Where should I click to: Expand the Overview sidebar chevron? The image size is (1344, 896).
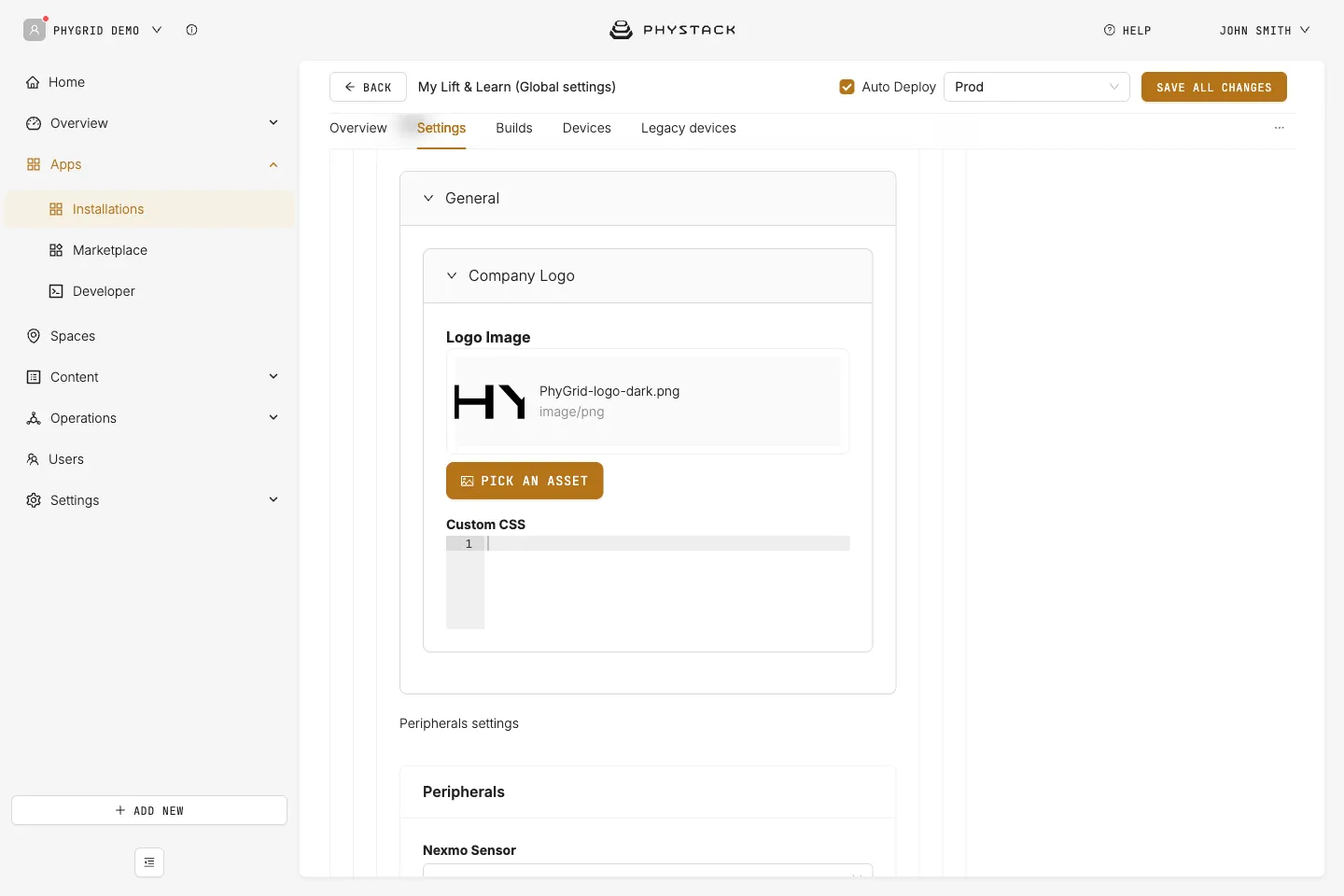273,122
